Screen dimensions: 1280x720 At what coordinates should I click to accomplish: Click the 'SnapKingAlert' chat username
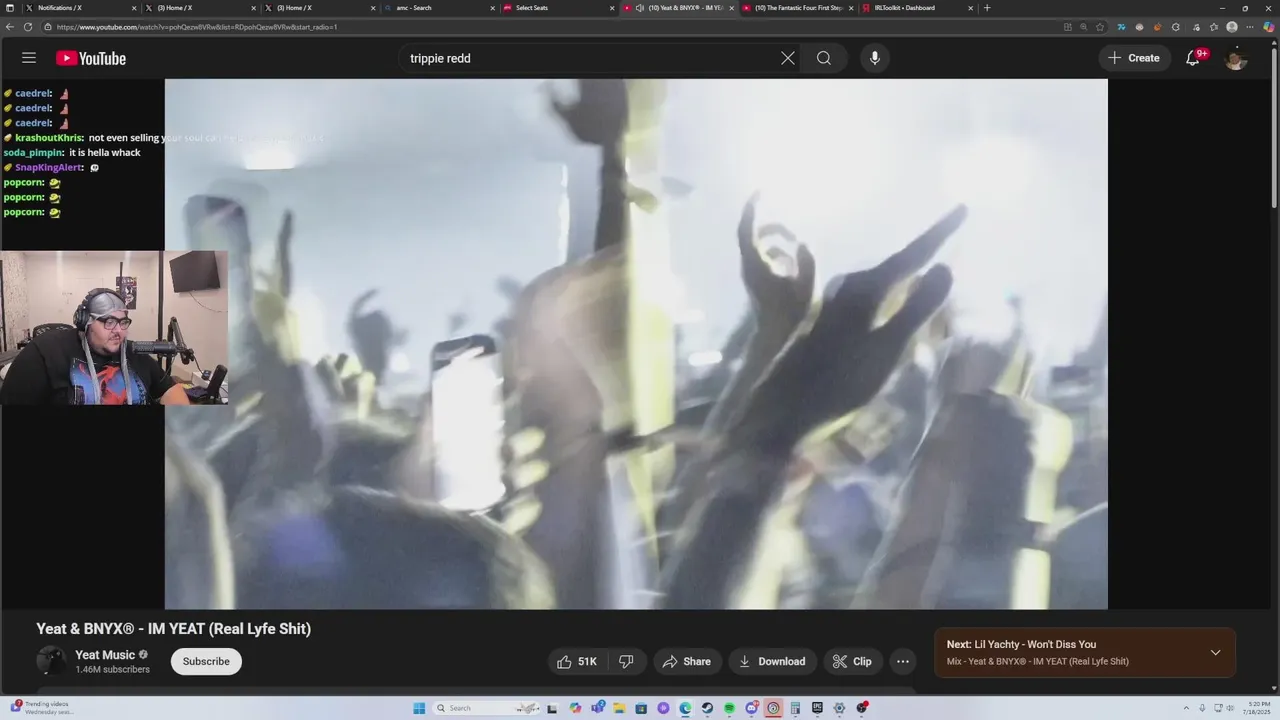pos(49,168)
